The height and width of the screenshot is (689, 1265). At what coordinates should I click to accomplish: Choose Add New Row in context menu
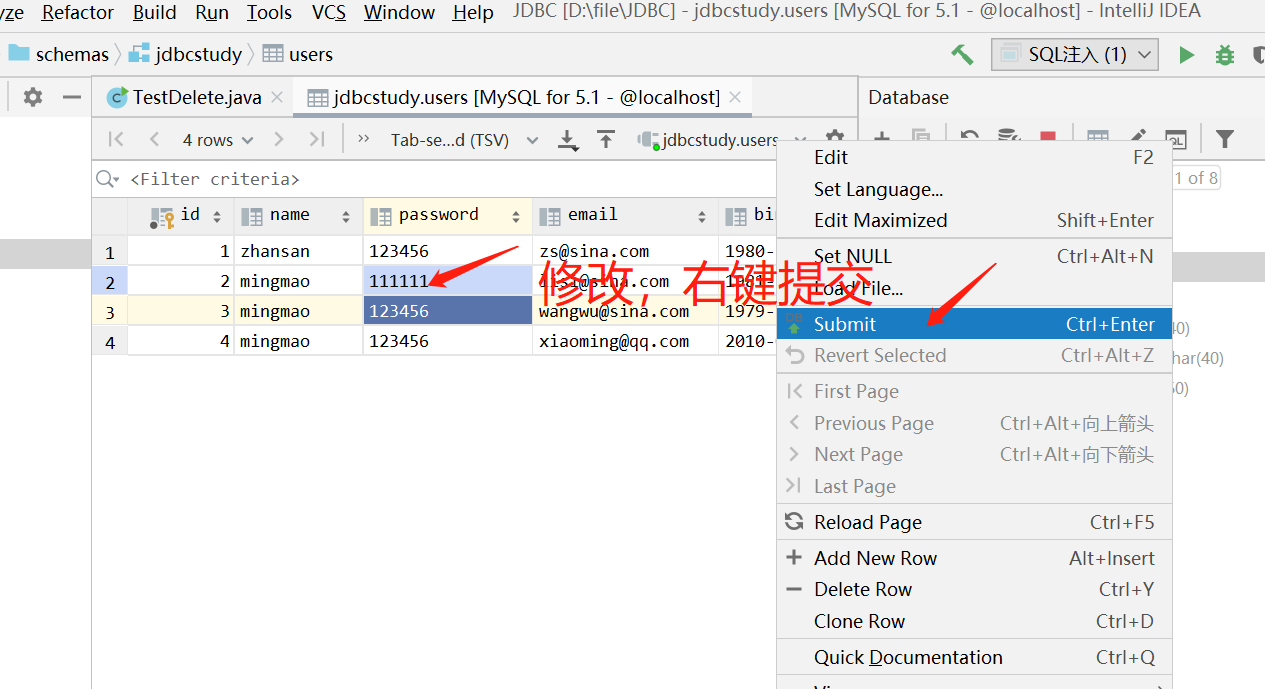974,558
